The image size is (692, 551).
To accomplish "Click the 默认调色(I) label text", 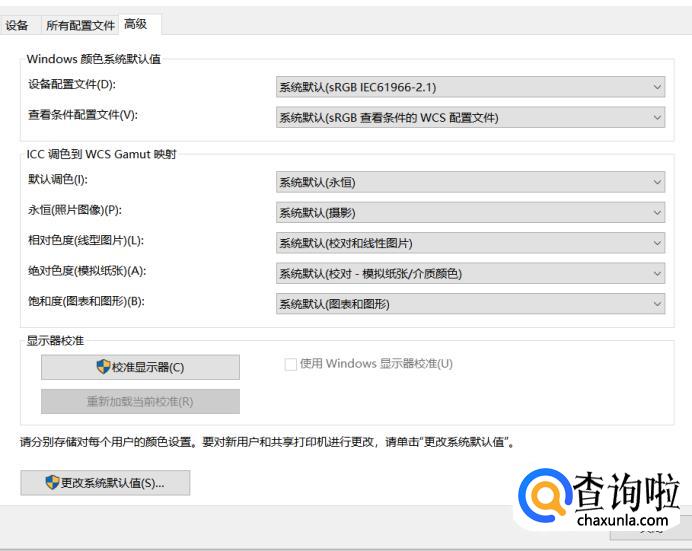I will pos(58,180).
